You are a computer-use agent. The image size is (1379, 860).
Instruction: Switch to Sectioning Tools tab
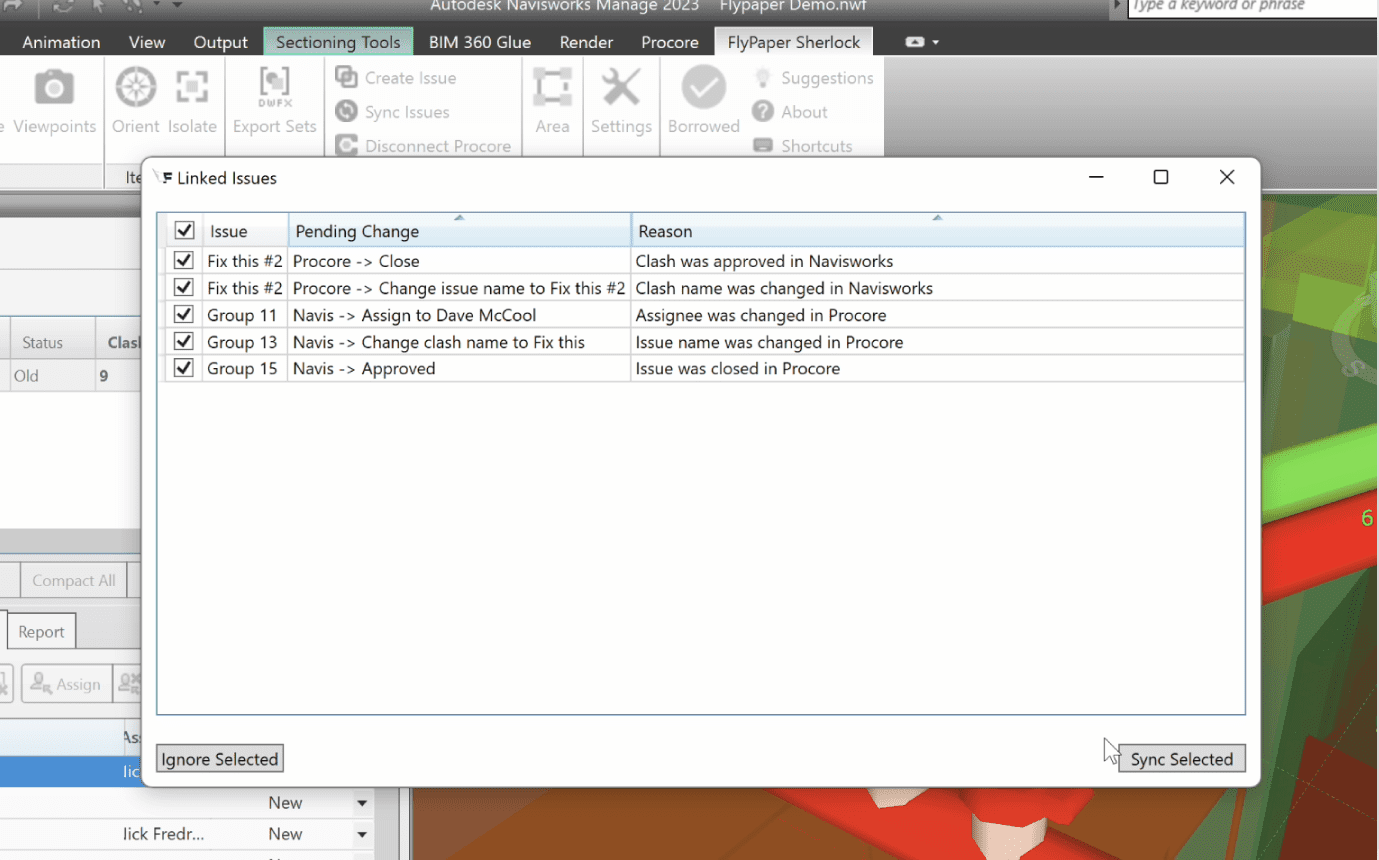click(338, 42)
